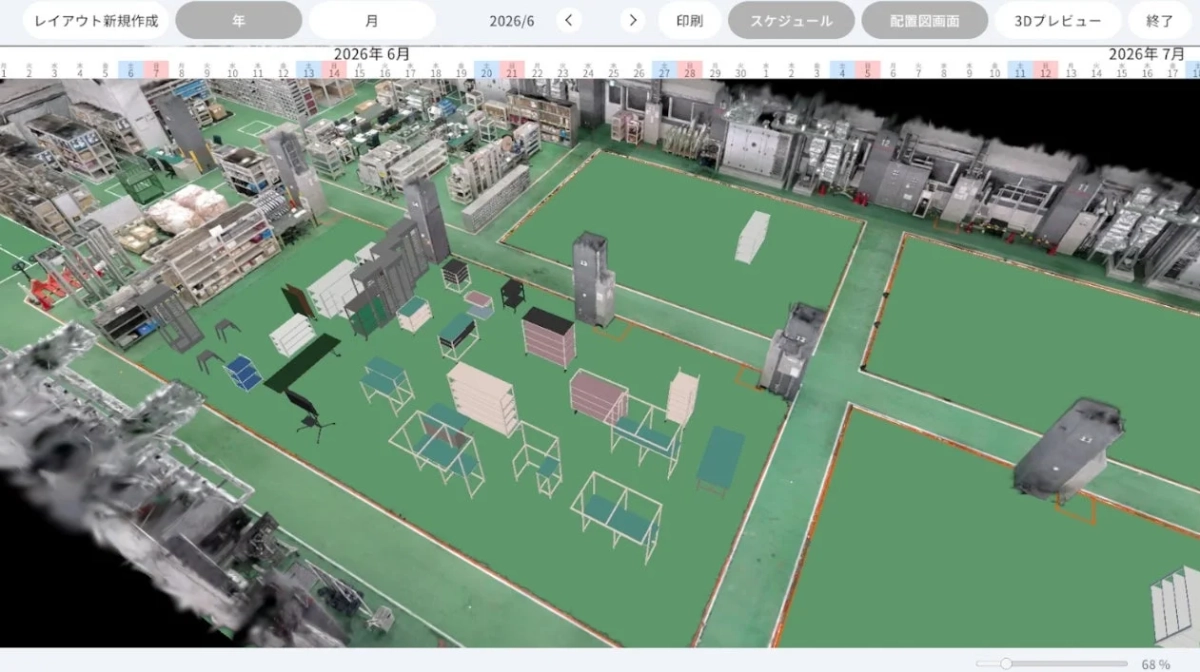Go to the next month arrow
The height and width of the screenshot is (672, 1200).
click(632, 20)
